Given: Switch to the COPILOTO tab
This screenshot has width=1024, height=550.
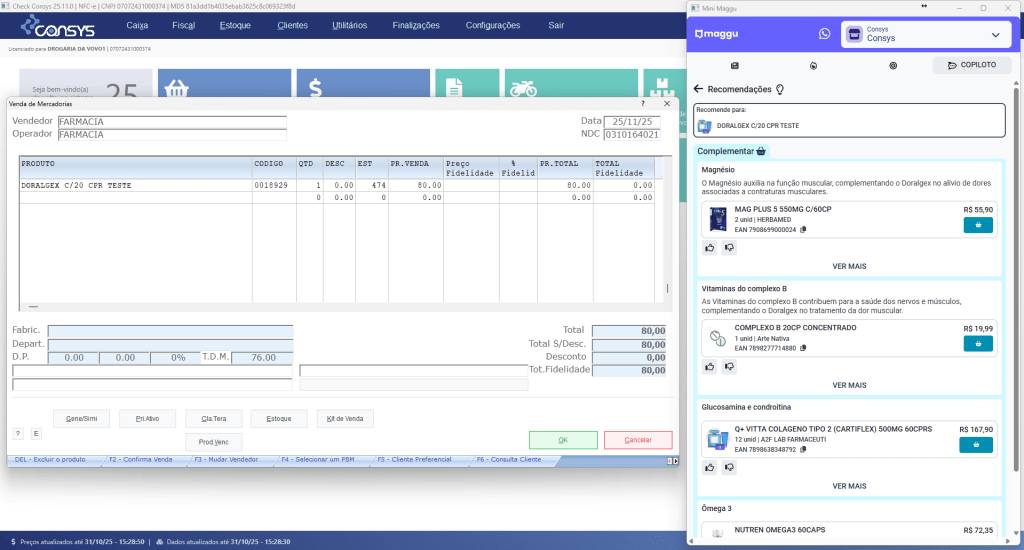Looking at the screenshot, I should point(972,65).
